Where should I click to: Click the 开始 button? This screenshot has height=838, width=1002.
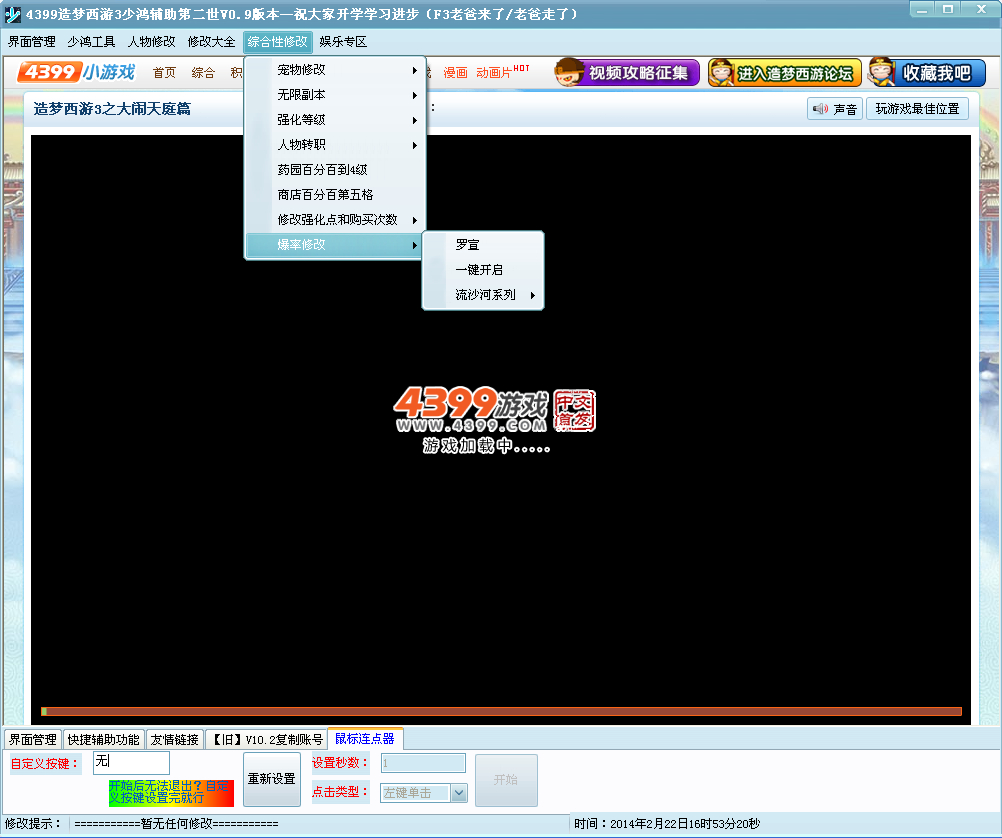pyautogui.click(x=506, y=780)
